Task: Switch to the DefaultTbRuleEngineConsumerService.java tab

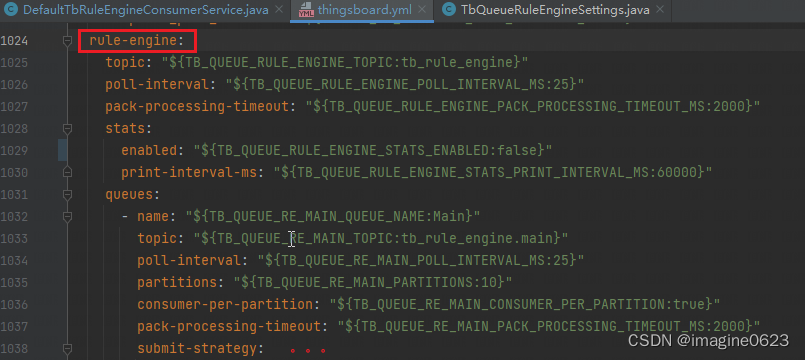Action: (x=146, y=10)
